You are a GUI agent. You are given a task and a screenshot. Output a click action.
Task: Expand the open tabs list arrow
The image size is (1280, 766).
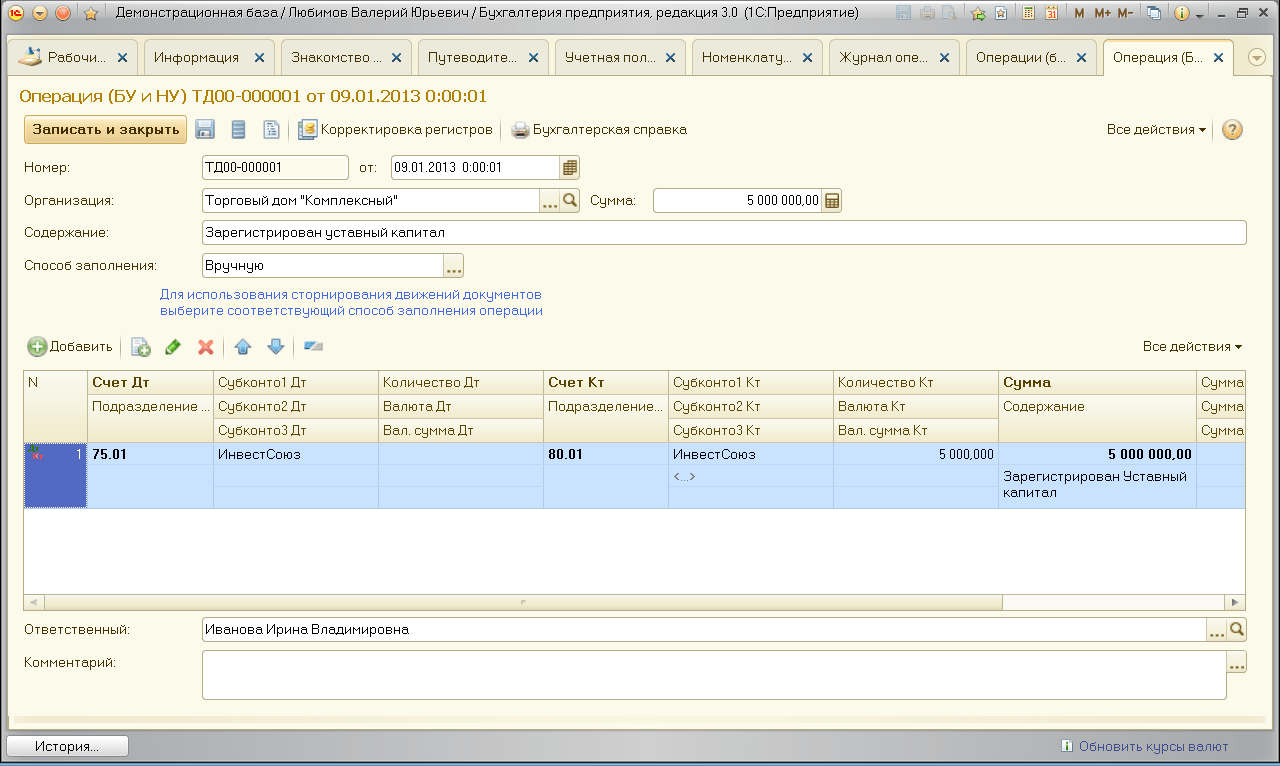coord(1257,58)
